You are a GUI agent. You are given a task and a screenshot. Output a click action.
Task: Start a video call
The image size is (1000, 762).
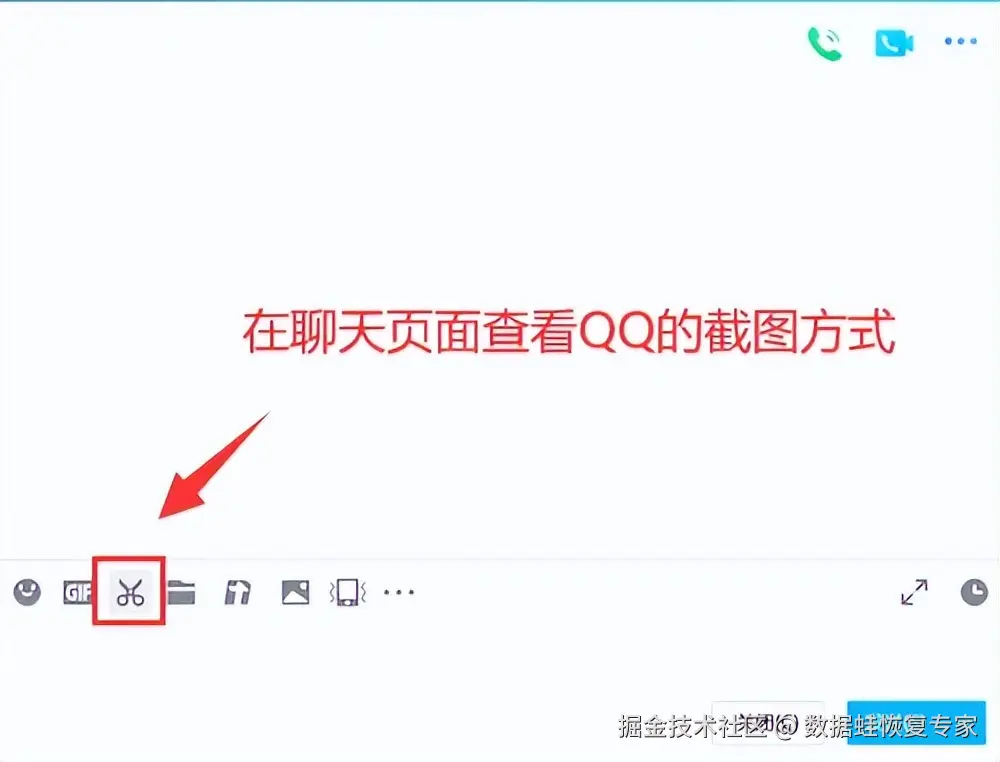894,43
